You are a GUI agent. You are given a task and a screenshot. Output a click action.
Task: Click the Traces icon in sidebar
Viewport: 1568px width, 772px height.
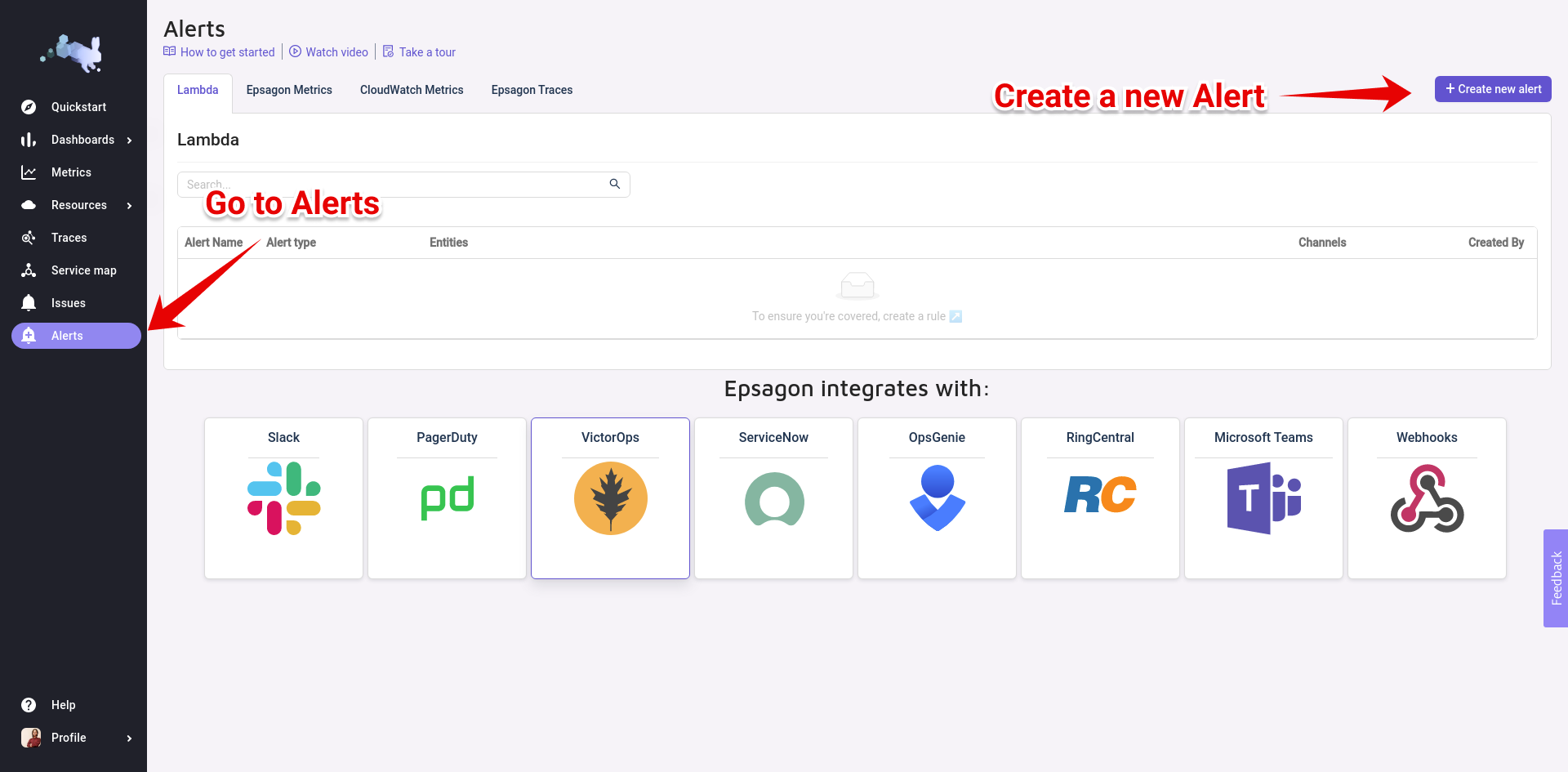(x=29, y=238)
